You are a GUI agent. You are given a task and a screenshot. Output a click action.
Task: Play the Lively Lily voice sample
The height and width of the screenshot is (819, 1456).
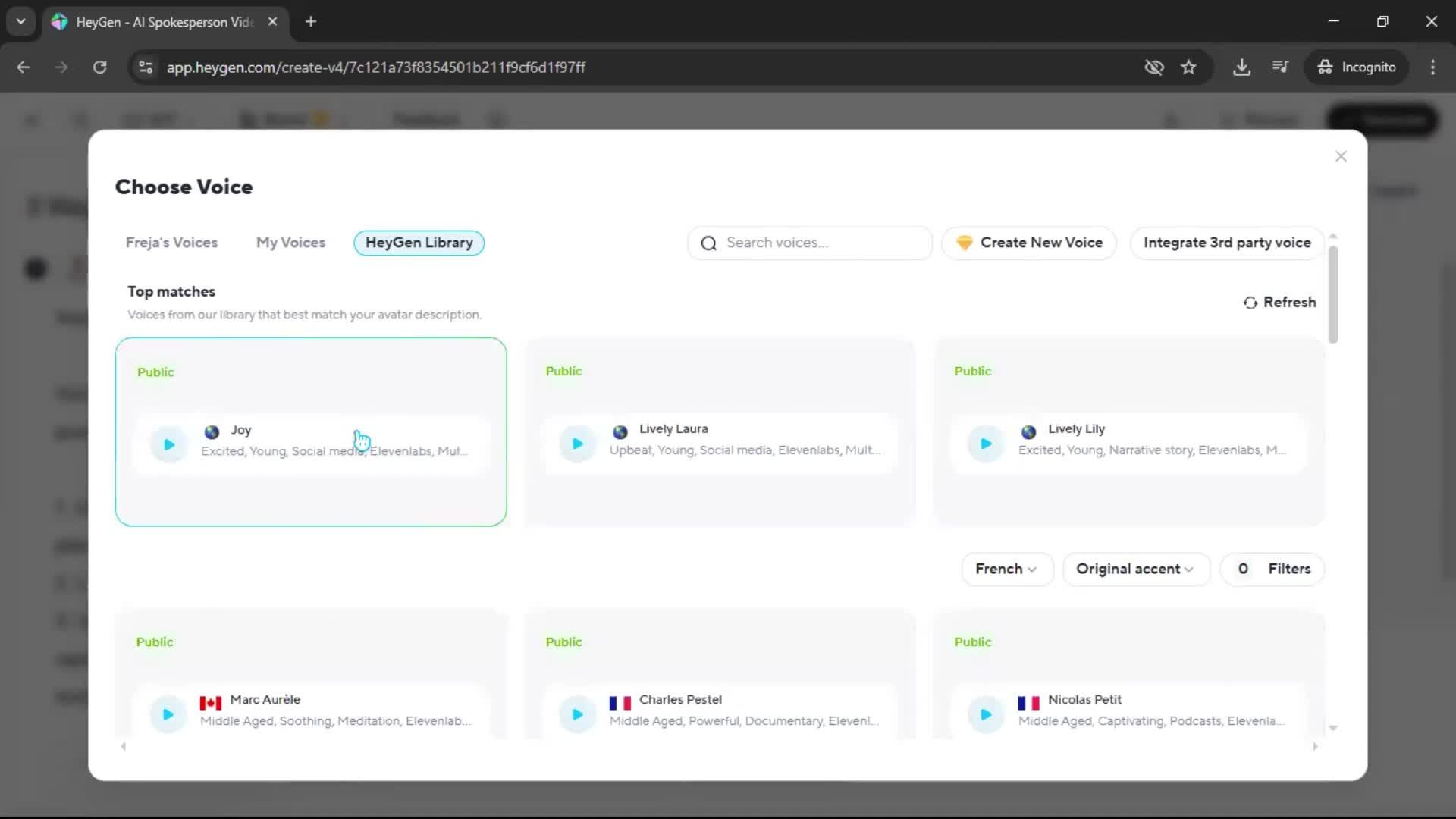coord(986,444)
